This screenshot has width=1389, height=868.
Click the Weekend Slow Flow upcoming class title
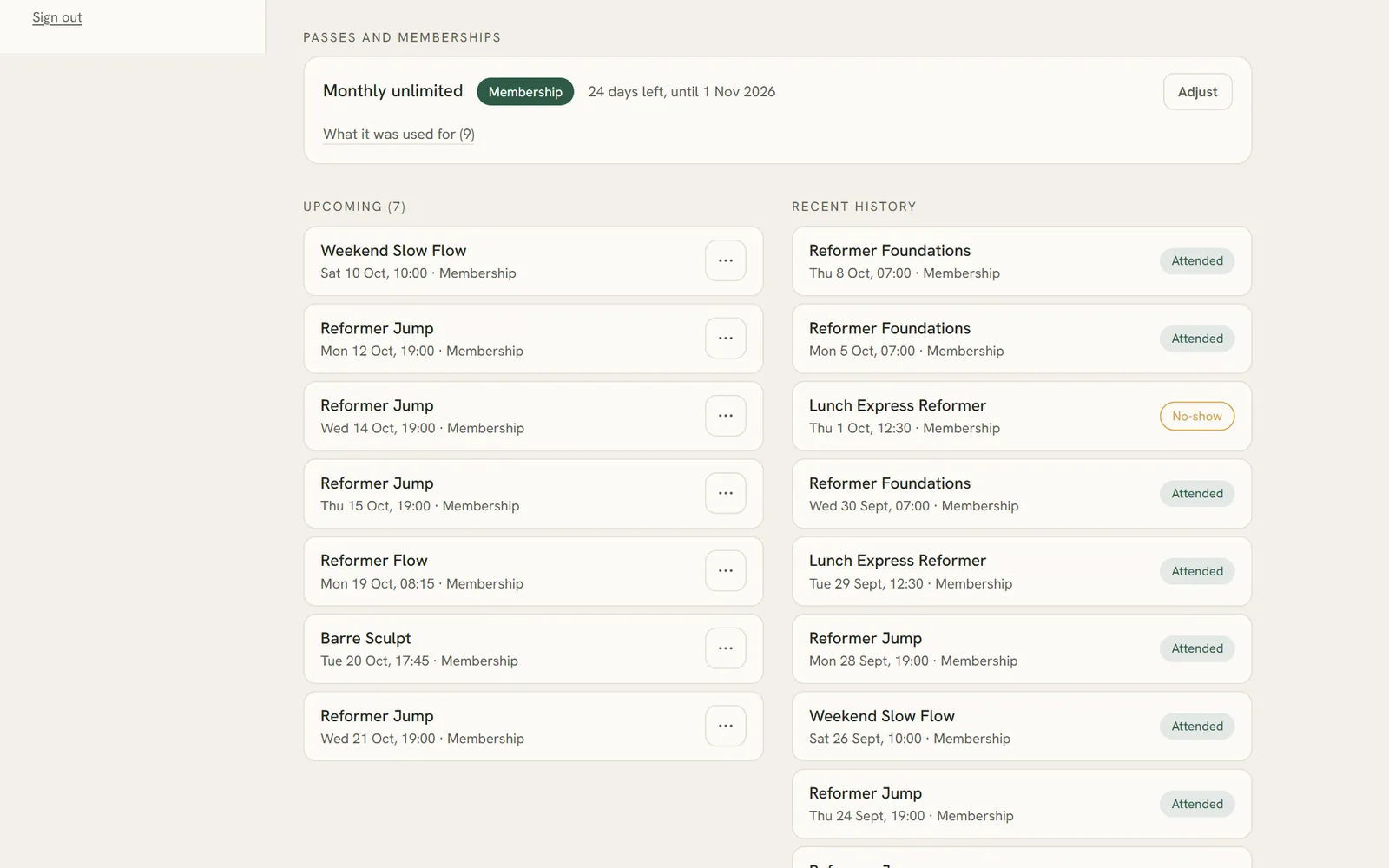point(393,250)
